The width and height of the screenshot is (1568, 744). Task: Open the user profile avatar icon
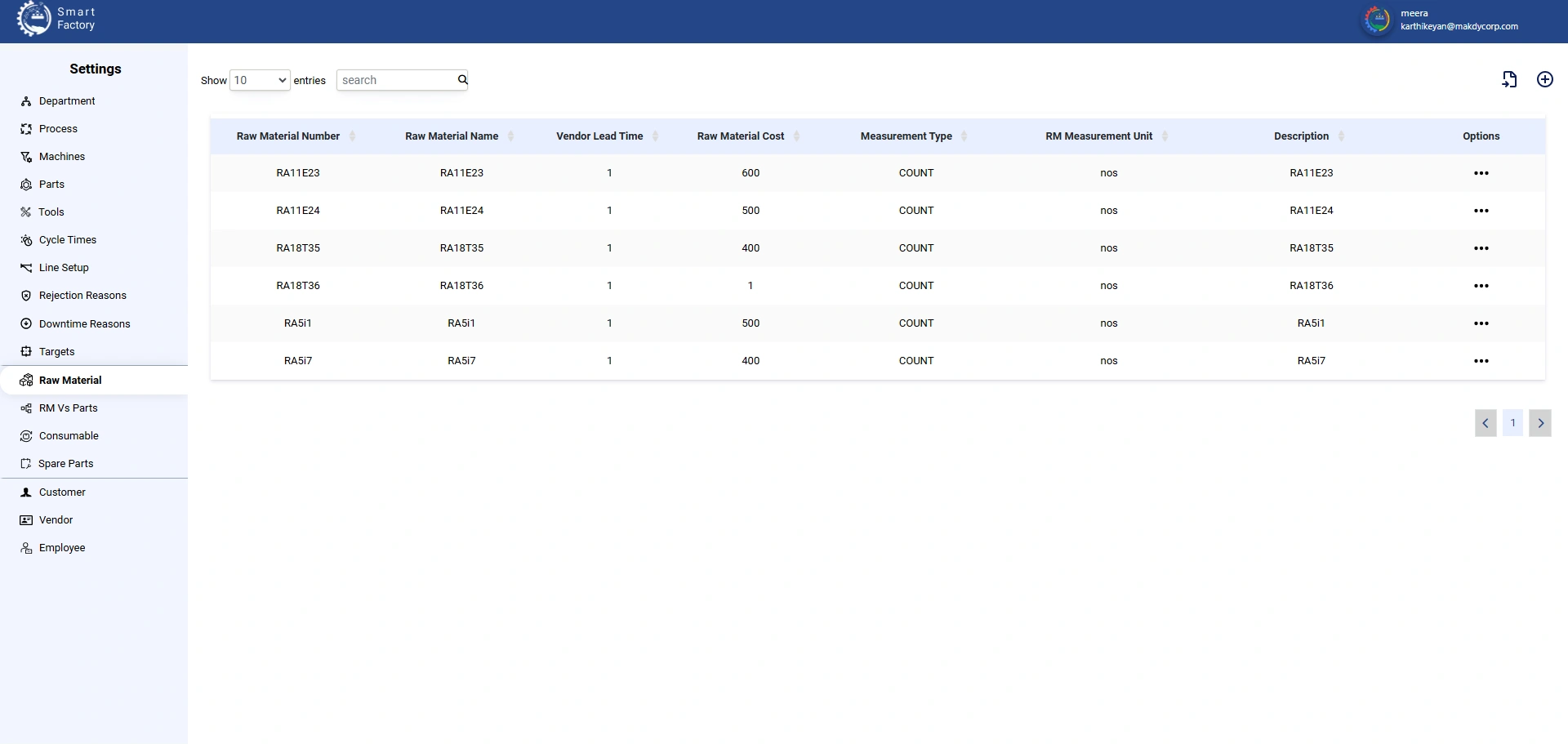[x=1377, y=20]
